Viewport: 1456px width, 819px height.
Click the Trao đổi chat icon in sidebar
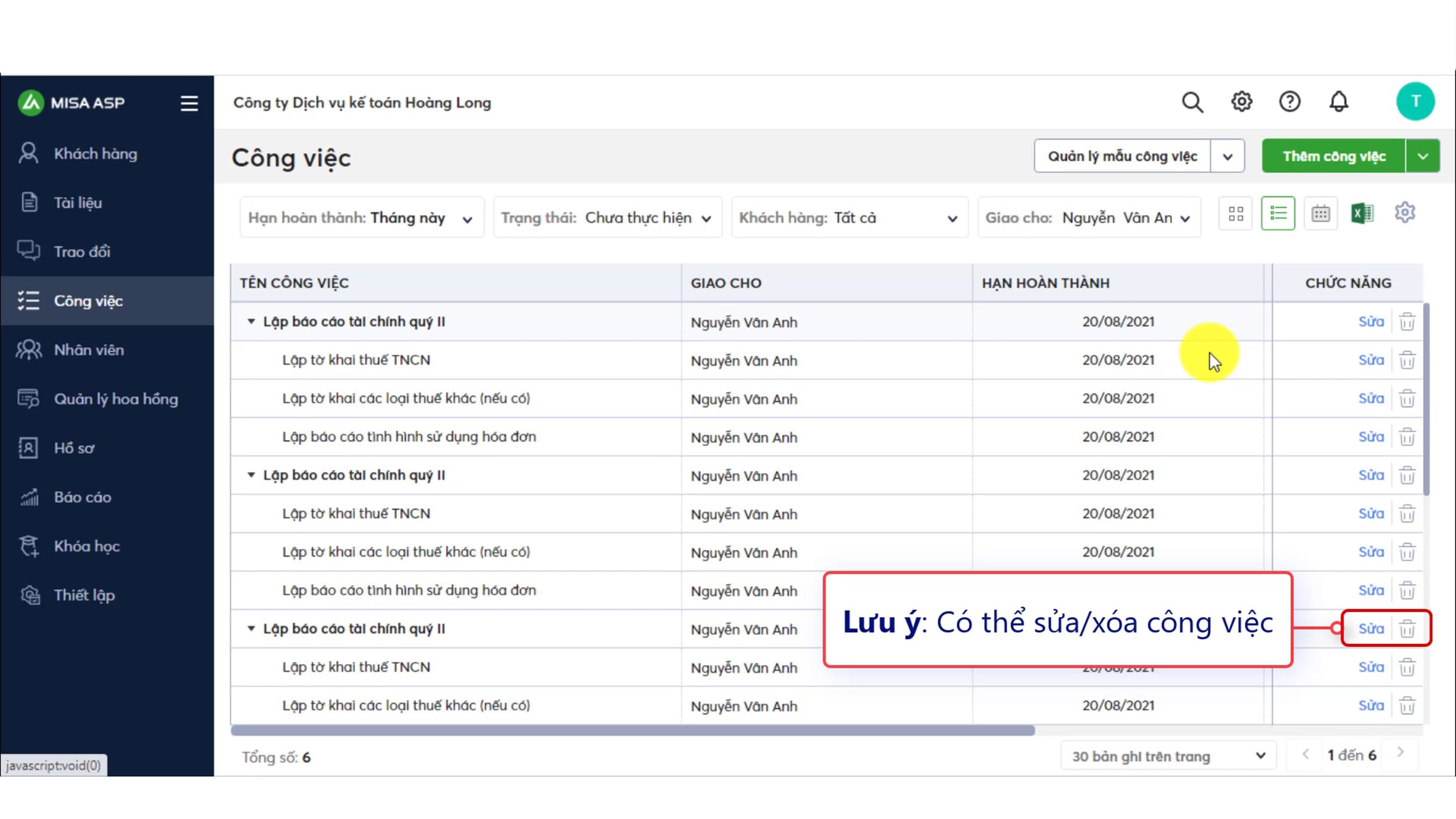(x=29, y=251)
